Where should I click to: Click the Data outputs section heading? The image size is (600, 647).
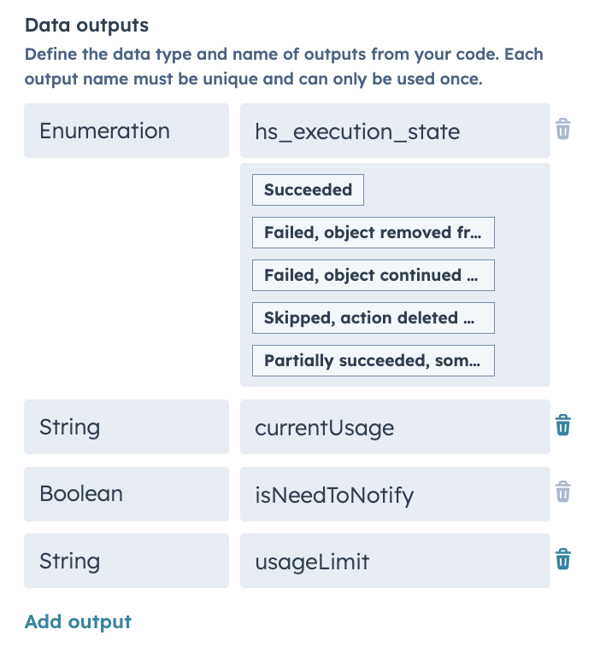coord(87,25)
